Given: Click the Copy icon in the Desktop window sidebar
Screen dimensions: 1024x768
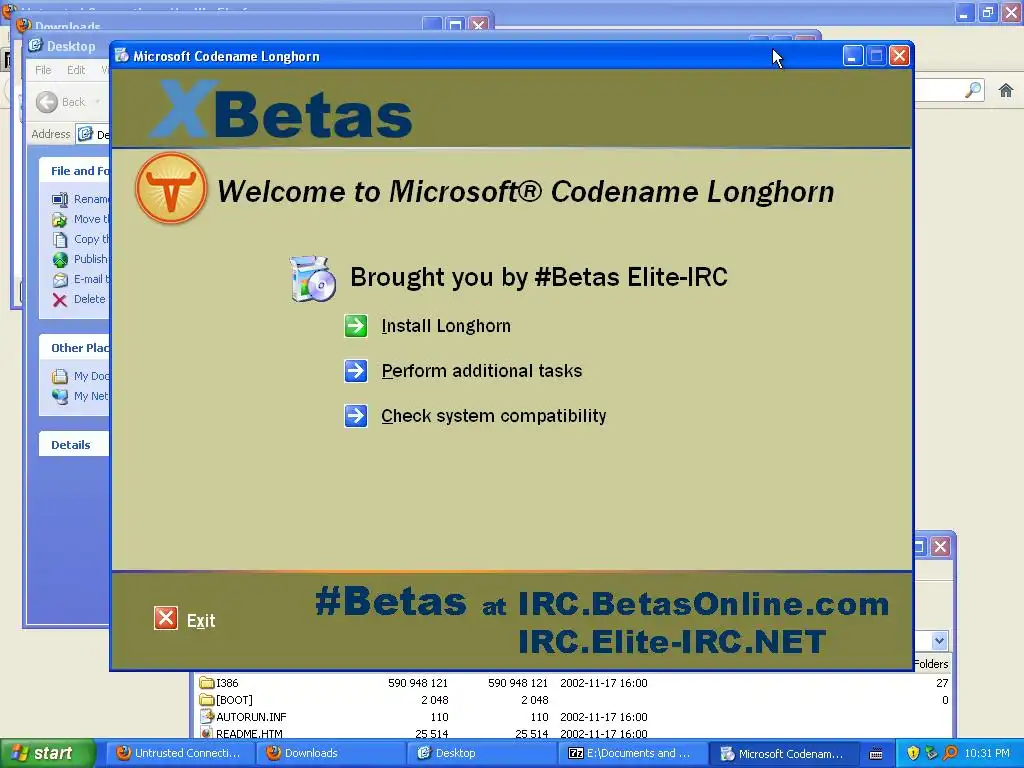Looking at the screenshot, I should click(x=60, y=239).
